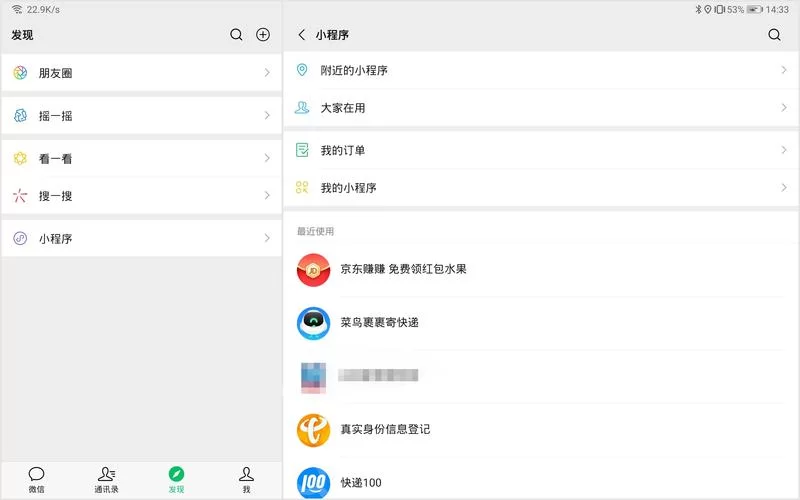This screenshot has width=800, height=500.
Task: Open the 搜一搜 label
Action: pyautogui.click(x=56, y=196)
